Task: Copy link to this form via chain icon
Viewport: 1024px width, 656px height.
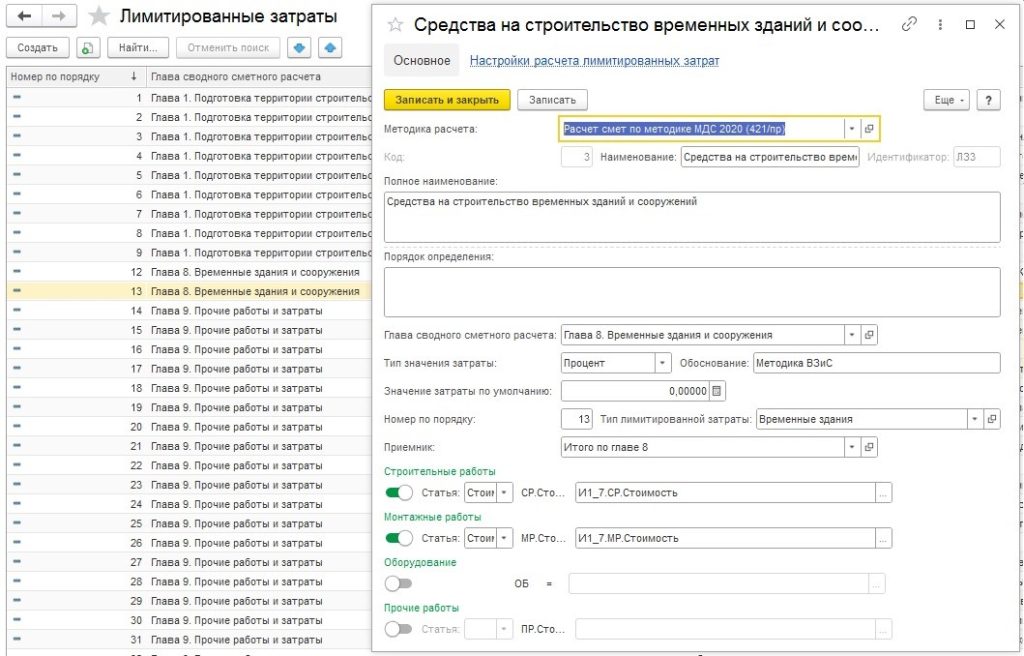Action: [x=909, y=25]
